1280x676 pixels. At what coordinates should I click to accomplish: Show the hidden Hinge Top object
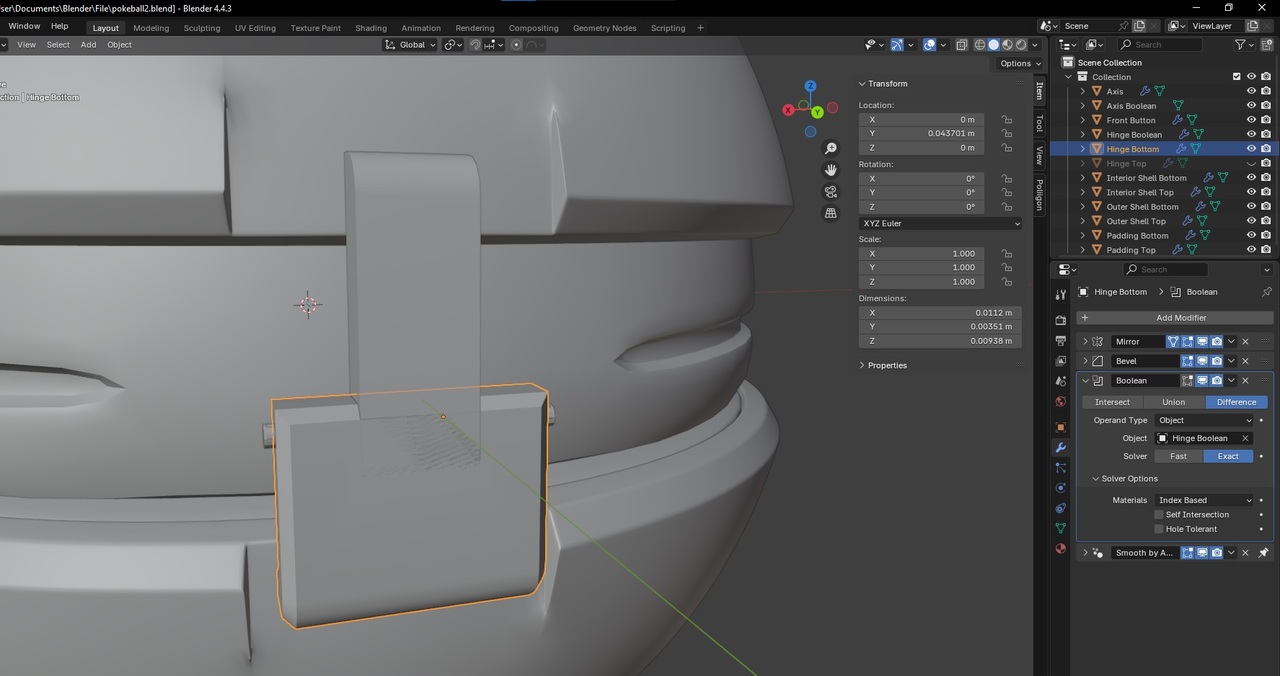1250,164
